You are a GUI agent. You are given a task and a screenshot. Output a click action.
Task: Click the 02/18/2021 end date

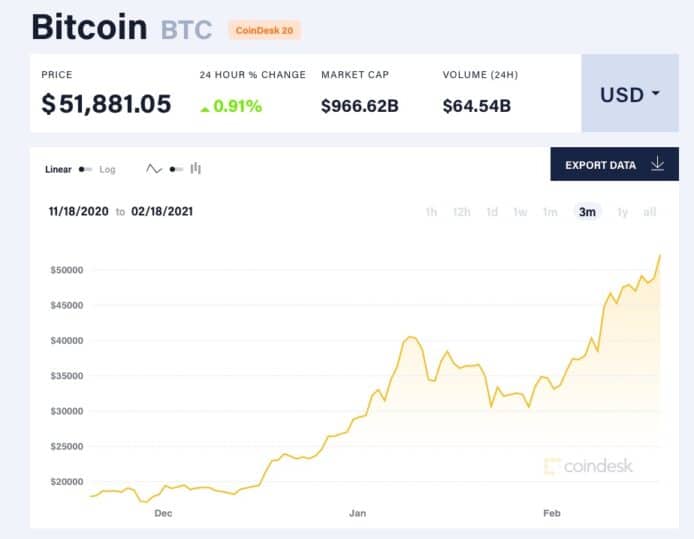click(162, 212)
